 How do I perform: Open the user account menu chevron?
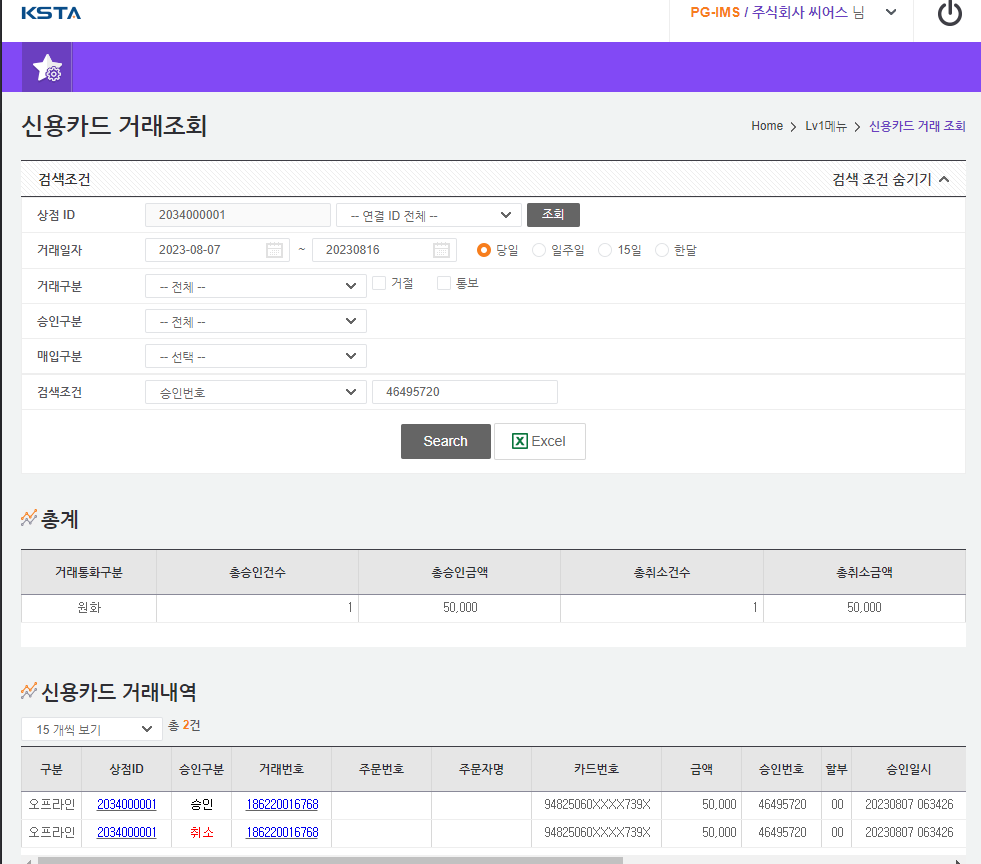tap(891, 13)
